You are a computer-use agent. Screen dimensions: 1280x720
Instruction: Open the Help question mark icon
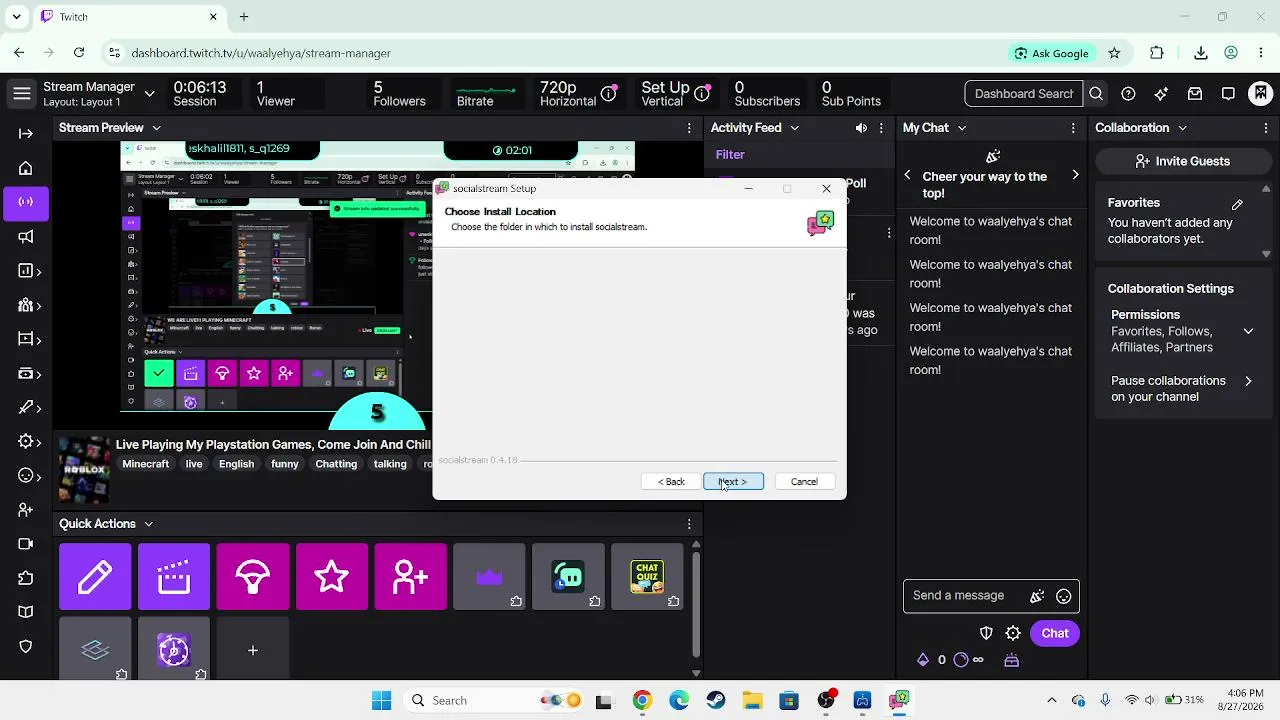[x=1128, y=94]
